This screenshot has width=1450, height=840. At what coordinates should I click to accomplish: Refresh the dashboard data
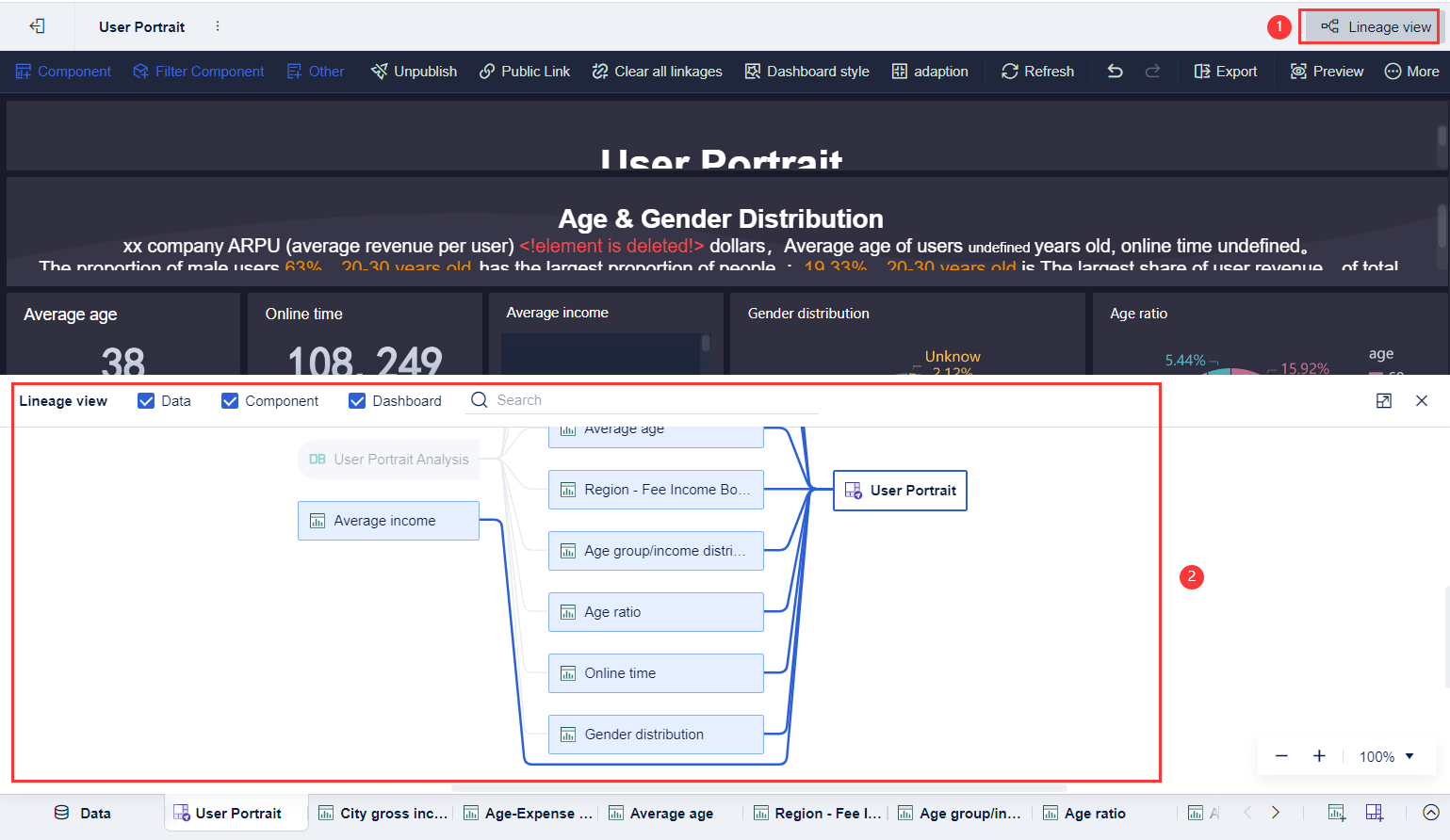coord(1036,71)
